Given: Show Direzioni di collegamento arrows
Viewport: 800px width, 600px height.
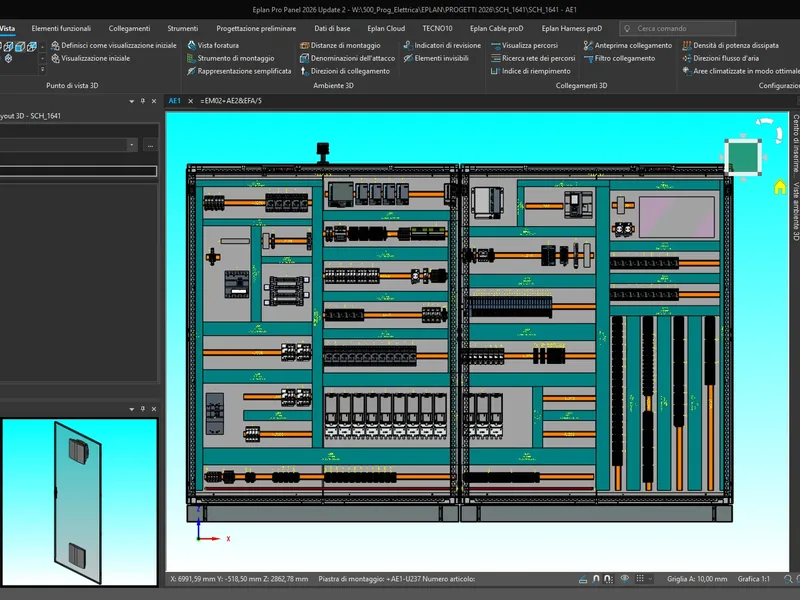Looking at the screenshot, I should [x=345, y=71].
